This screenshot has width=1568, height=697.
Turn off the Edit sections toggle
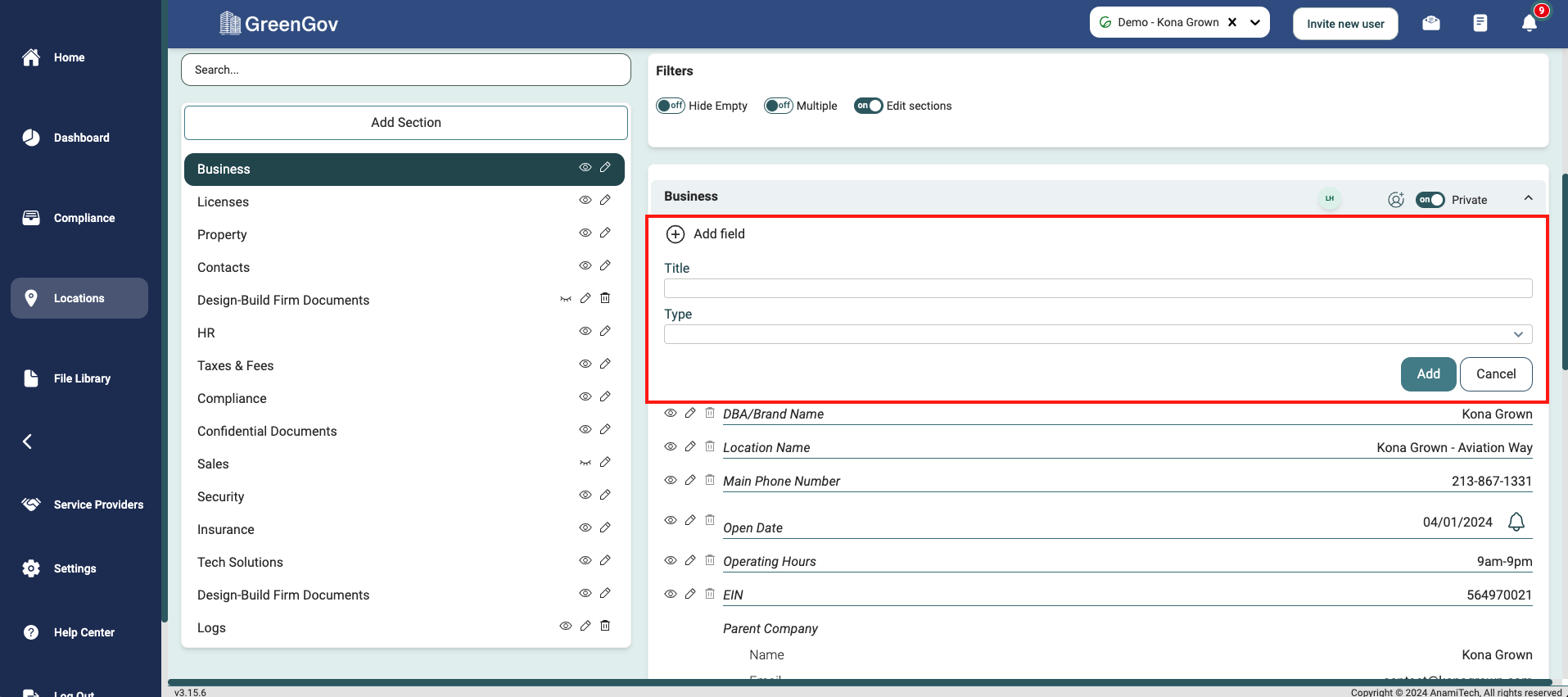868,106
